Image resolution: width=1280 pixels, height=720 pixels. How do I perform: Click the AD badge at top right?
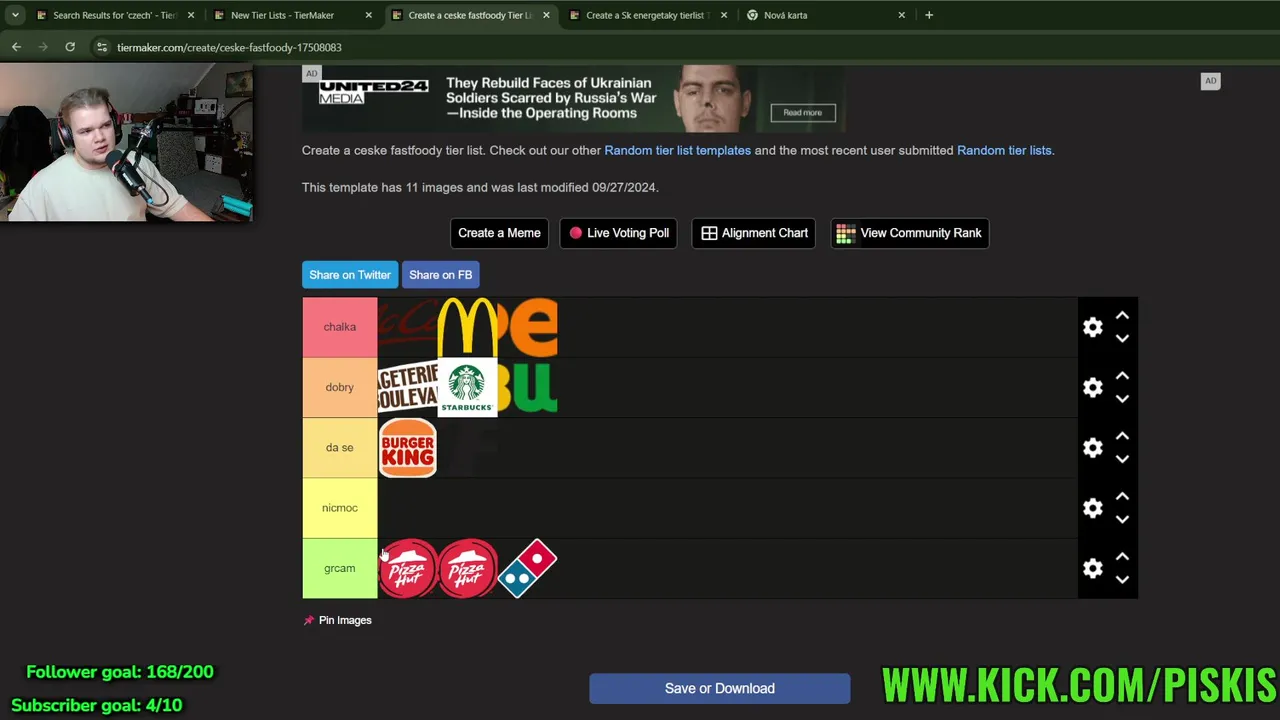point(1210,81)
